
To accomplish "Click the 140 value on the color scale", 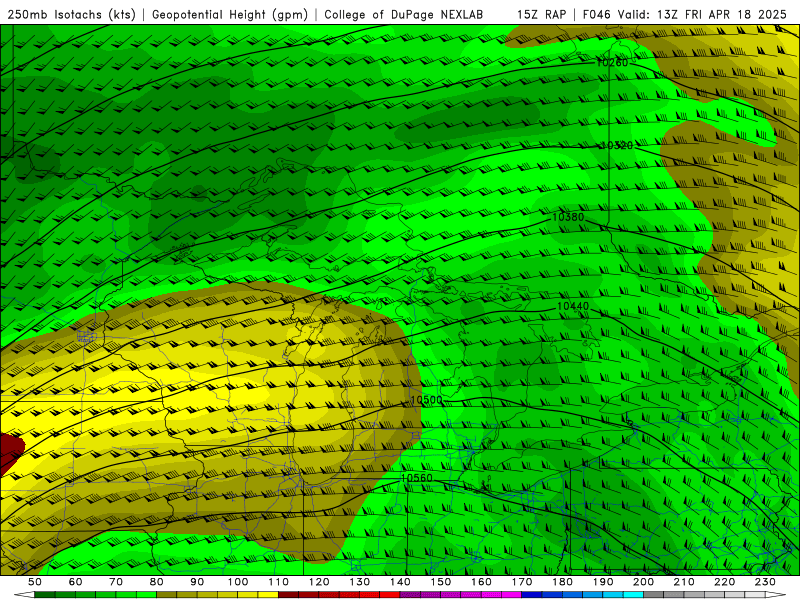I will coord(400,582).
